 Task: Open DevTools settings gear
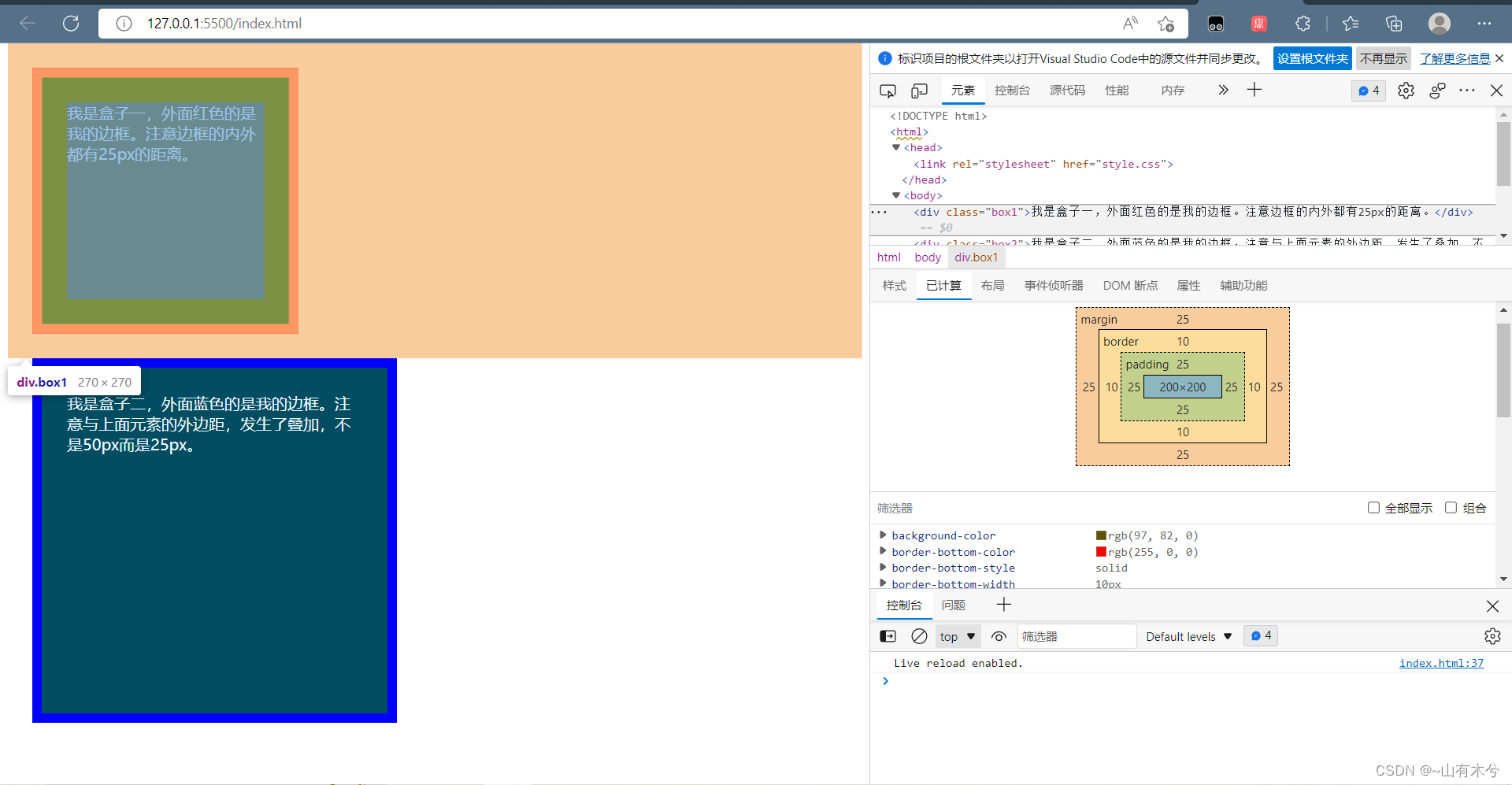point(1406,91)
